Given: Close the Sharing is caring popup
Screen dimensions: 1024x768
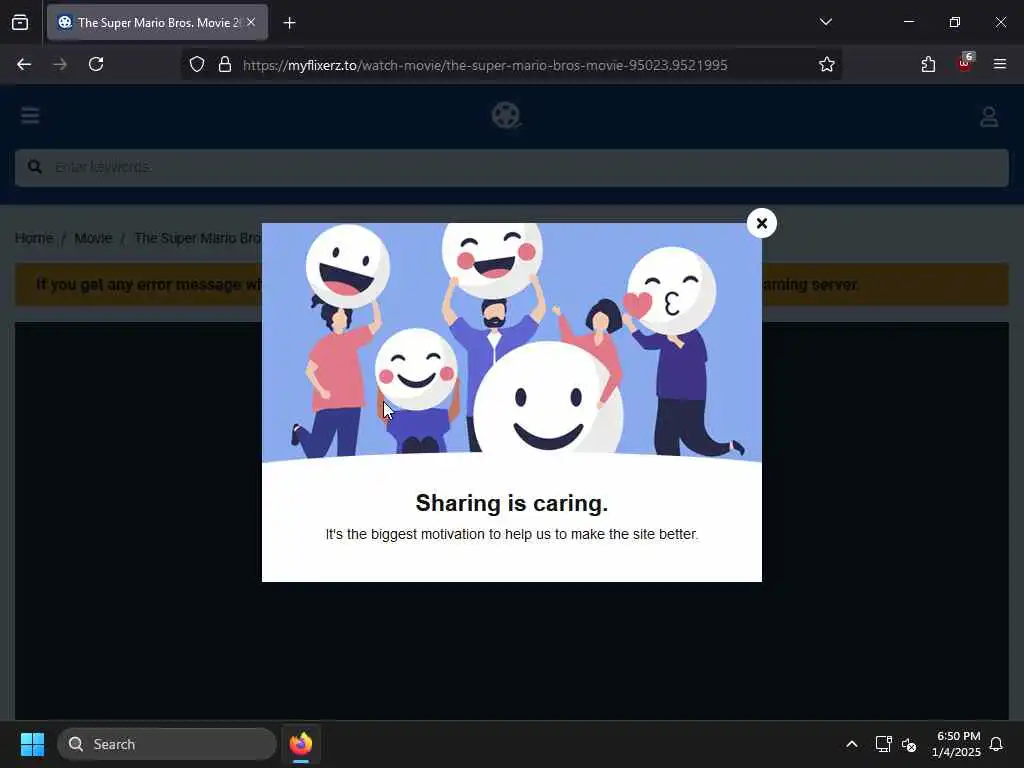Looking at the screenshot, I should coord(761,223).
